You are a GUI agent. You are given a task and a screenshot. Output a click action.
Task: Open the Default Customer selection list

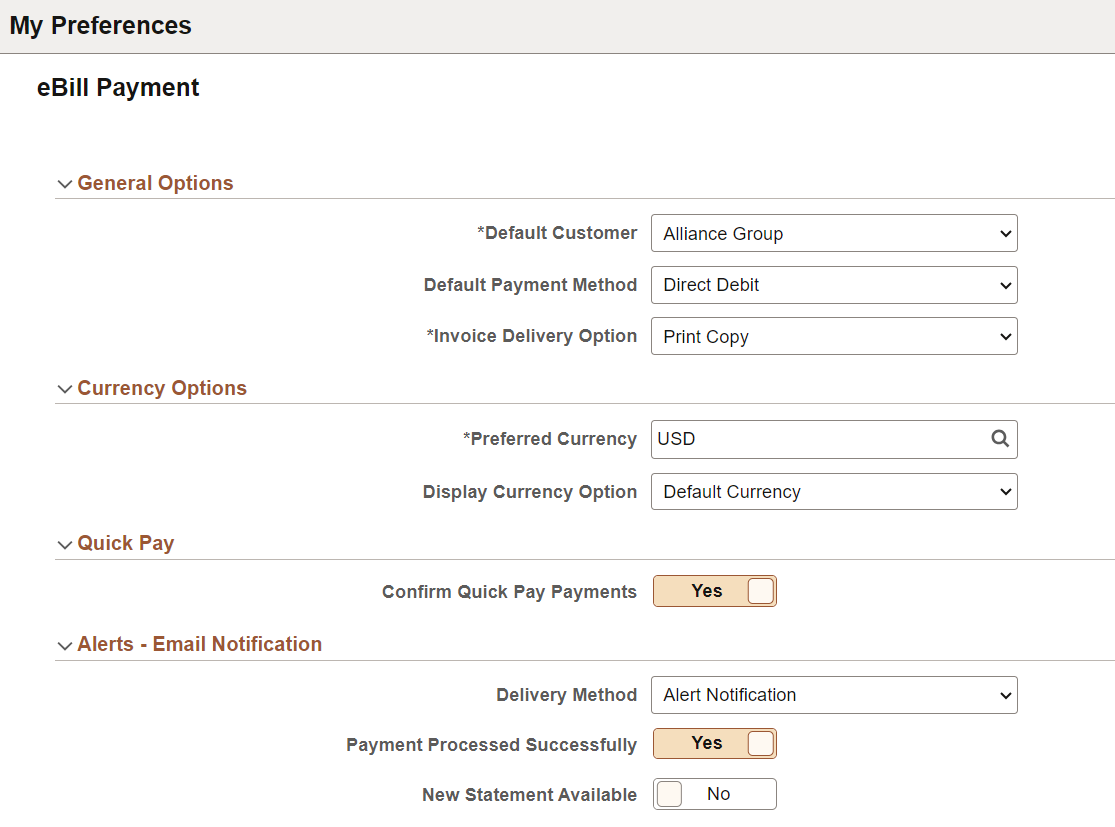(x=835, y=233)
